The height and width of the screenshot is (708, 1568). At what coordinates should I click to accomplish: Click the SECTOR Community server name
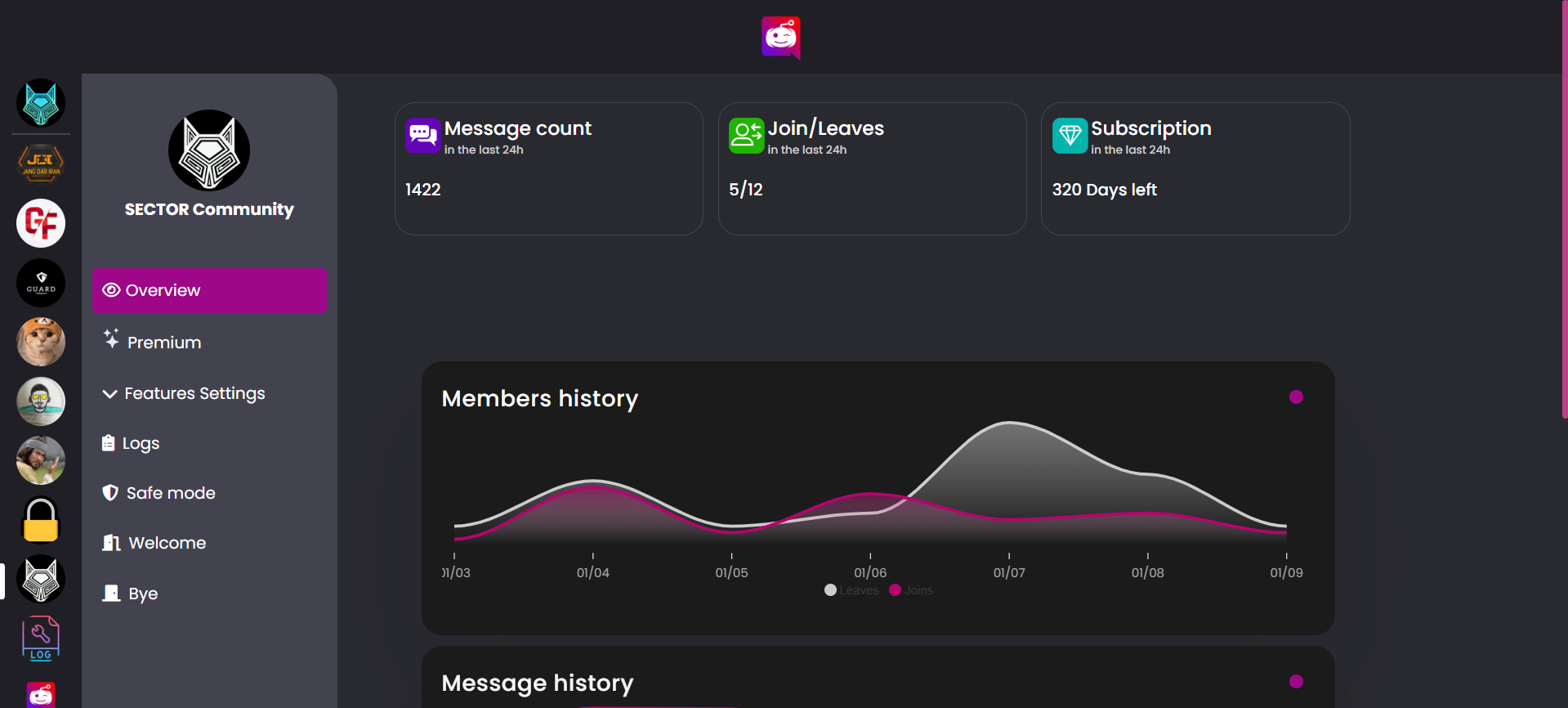[209, 209]
